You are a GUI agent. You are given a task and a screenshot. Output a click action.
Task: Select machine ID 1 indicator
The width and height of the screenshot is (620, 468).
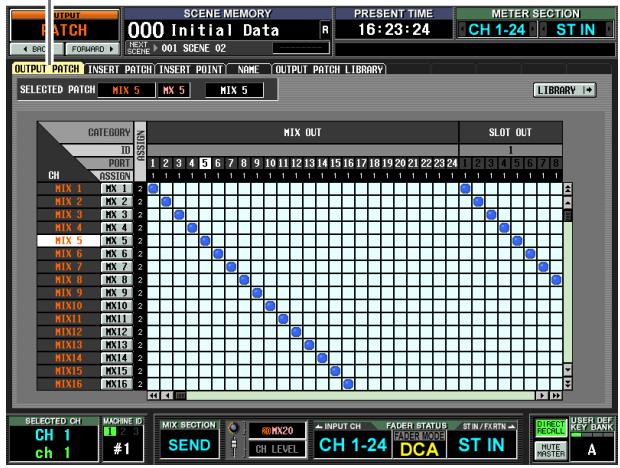tap(110, 432)
